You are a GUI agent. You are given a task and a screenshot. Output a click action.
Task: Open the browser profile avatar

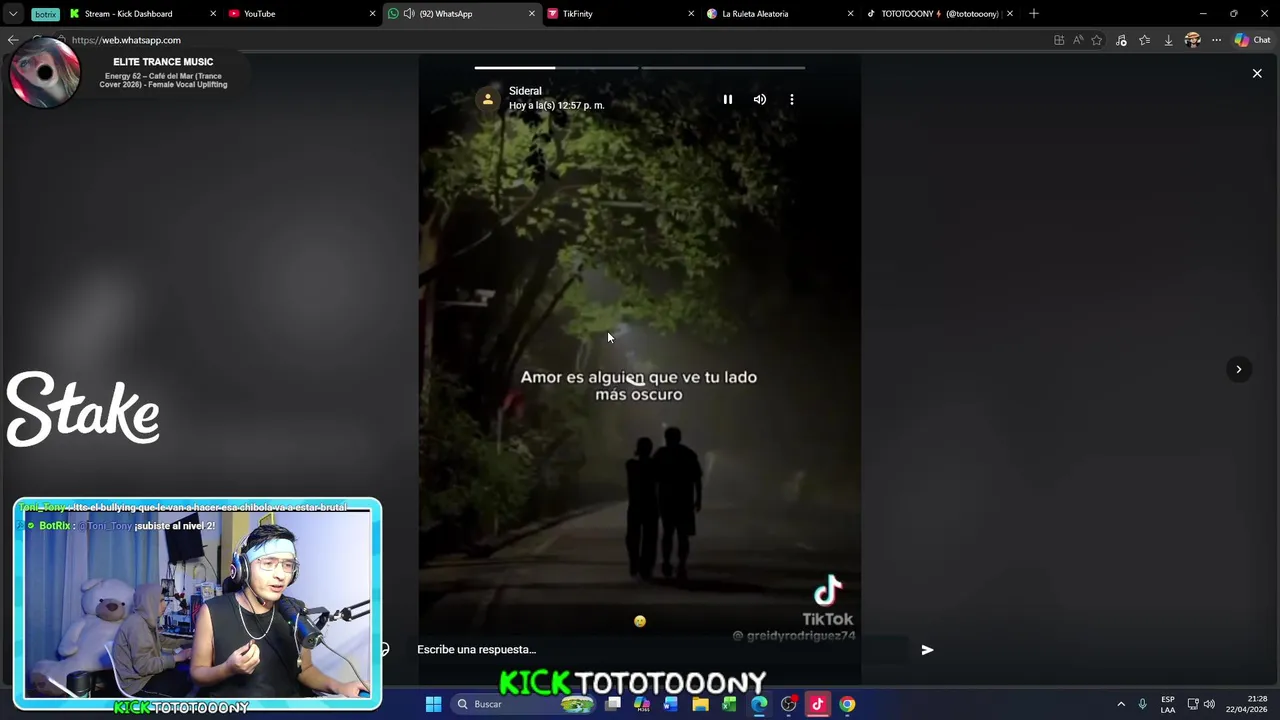point(1192,40)
